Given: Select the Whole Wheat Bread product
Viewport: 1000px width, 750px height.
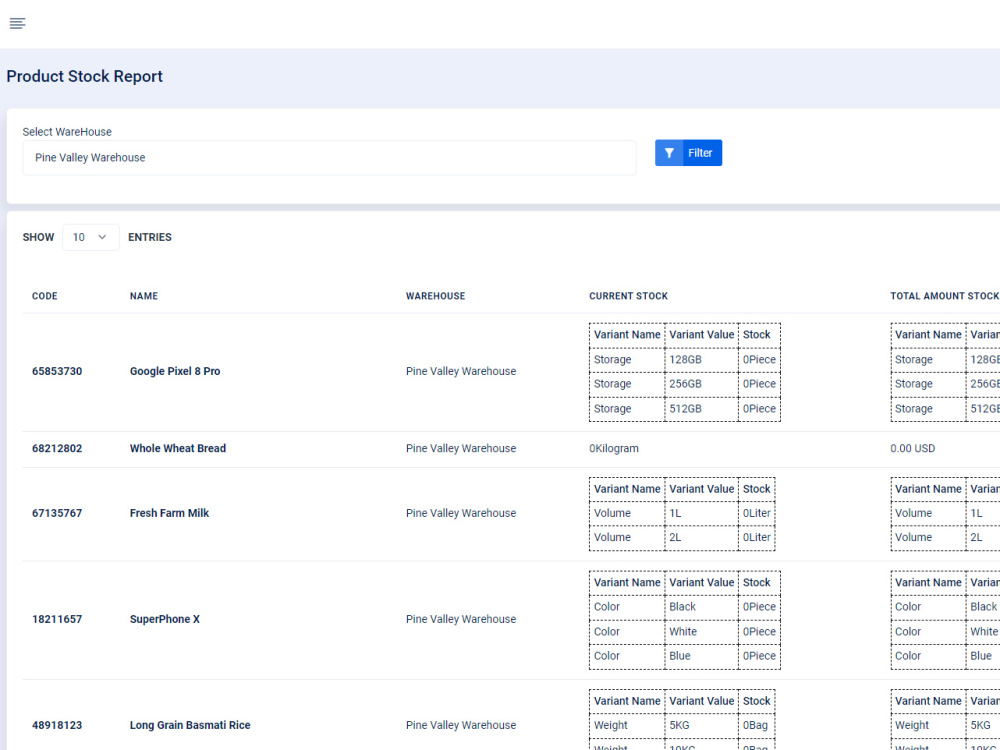Looking at the screenshot, I should point(178,448).
